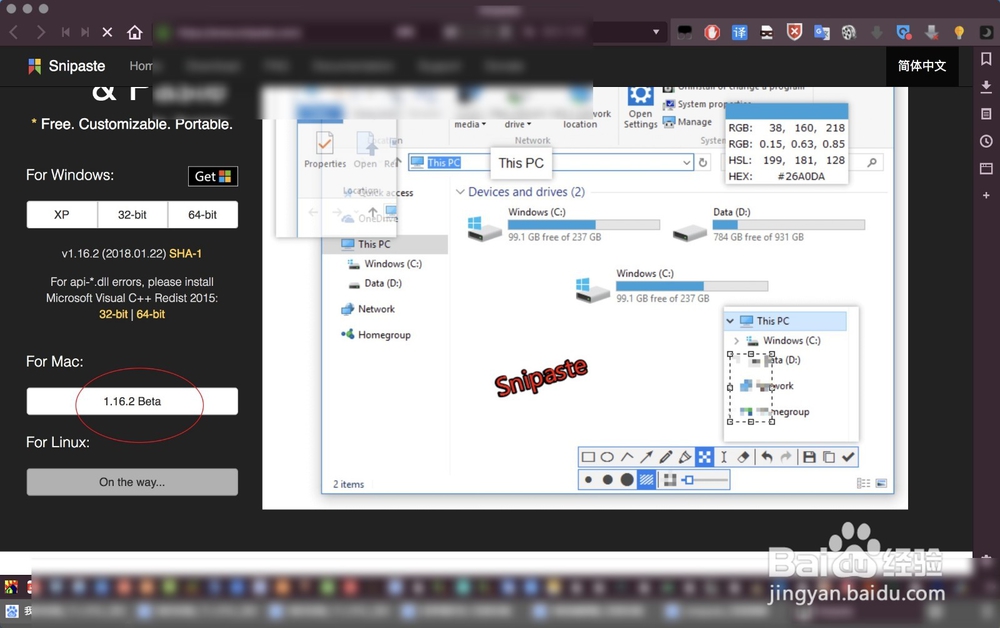The height and width of the screenshot is (628, 1000).
Task: Select the largest brush dot size
Action: click(625, 480)
